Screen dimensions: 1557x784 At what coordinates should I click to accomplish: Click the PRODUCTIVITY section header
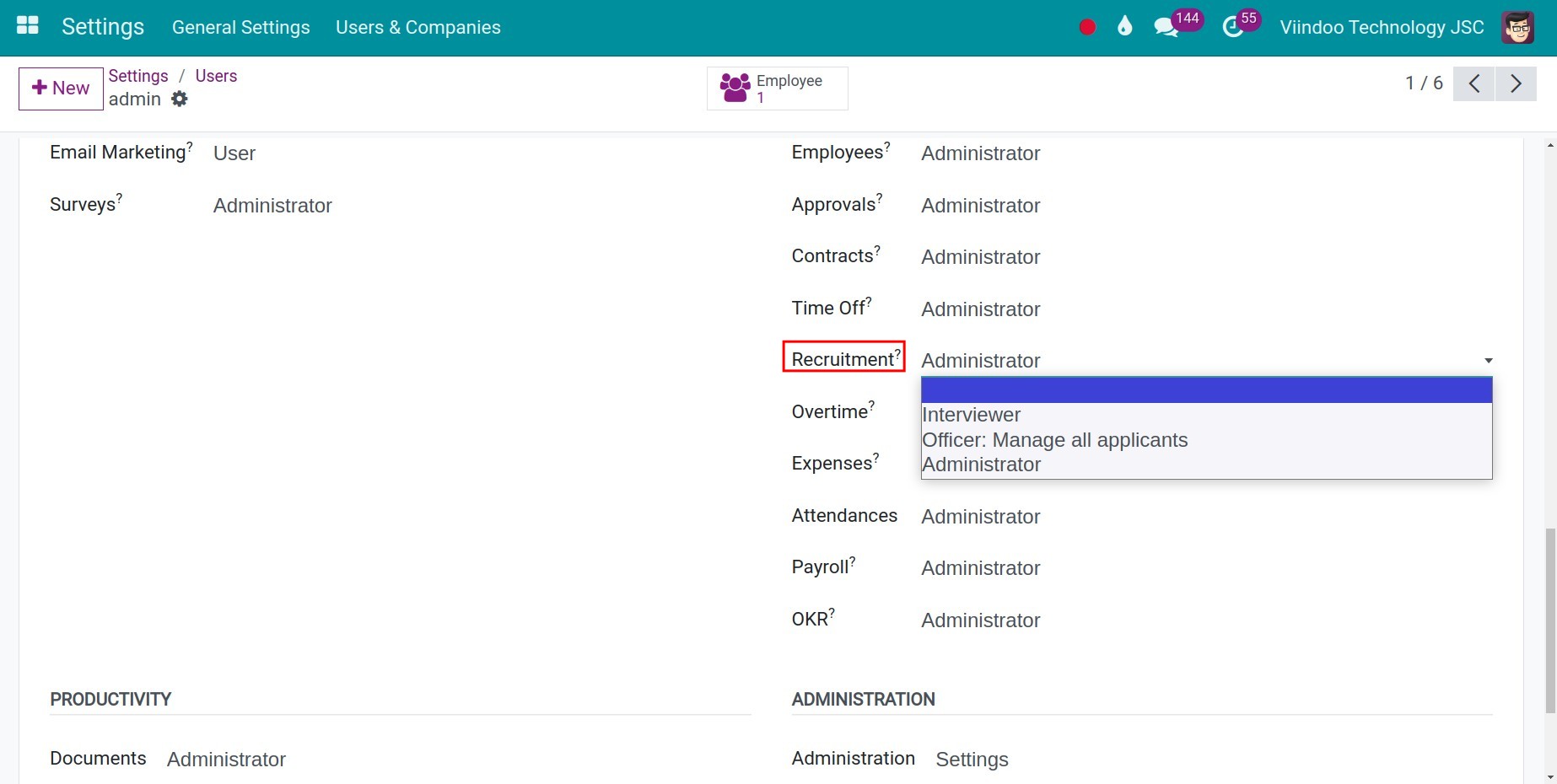click(x=110, y=699)
